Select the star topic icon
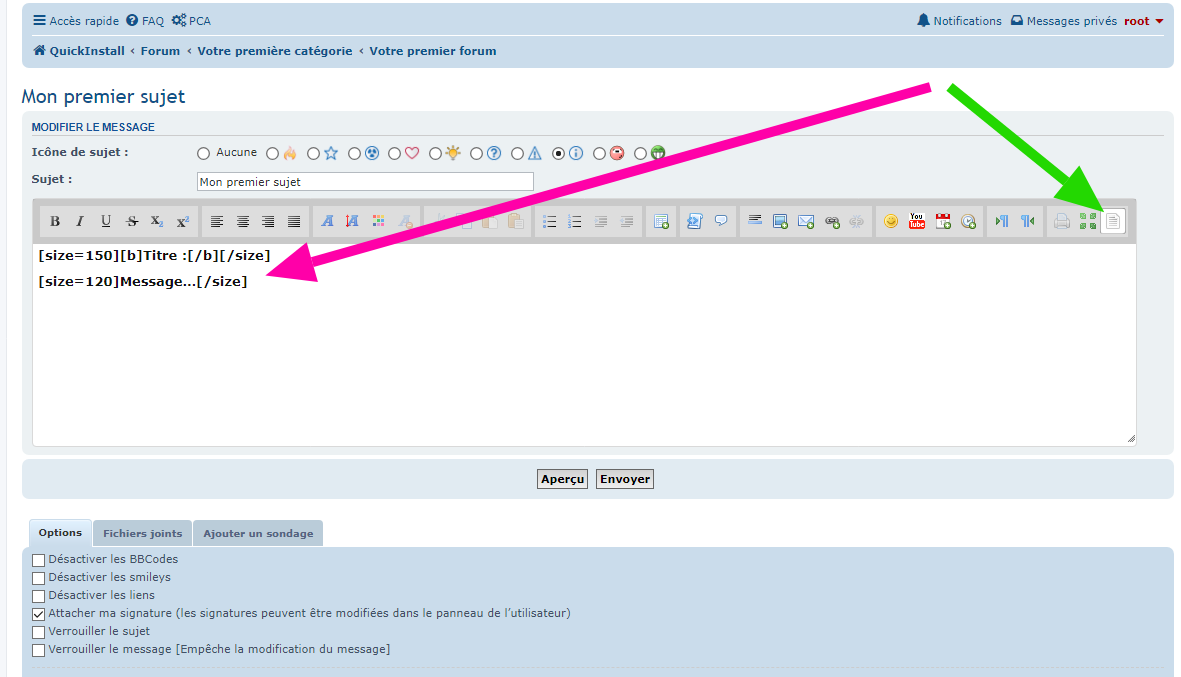This screenshot has width=1181, height=677. 314,154
